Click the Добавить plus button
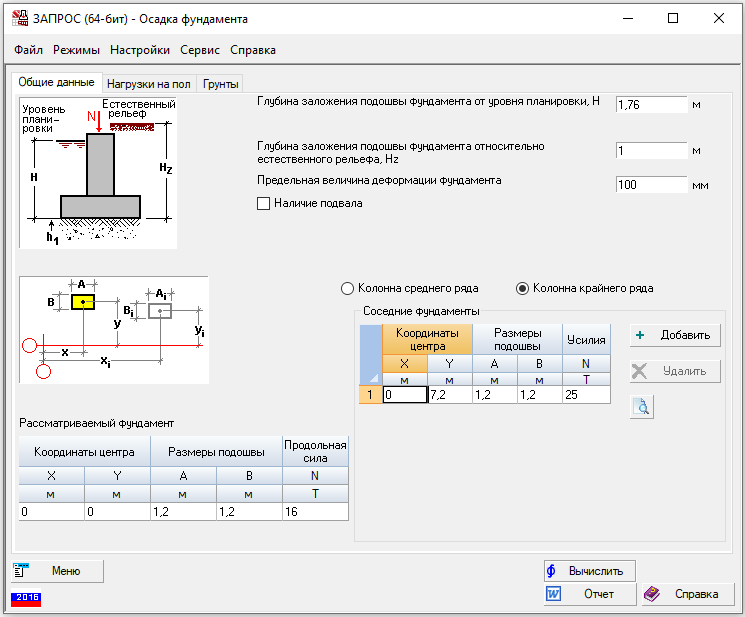Screen dimensions: 745x617 [675, 335]
